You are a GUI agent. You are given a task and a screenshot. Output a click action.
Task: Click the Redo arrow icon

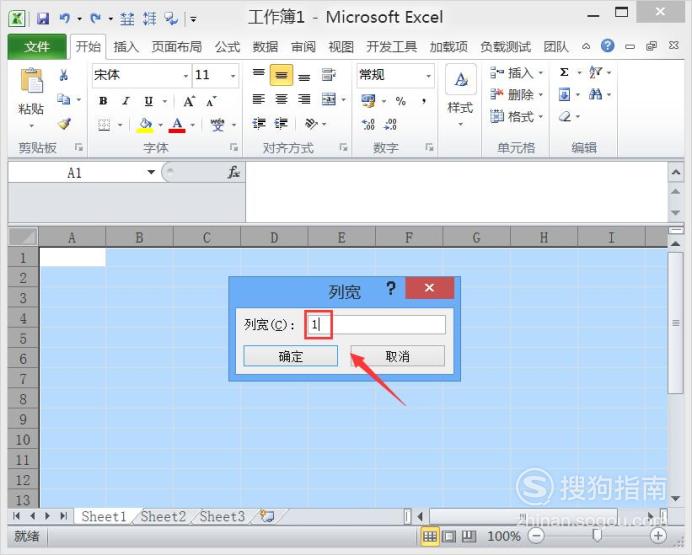click(95, 19)
